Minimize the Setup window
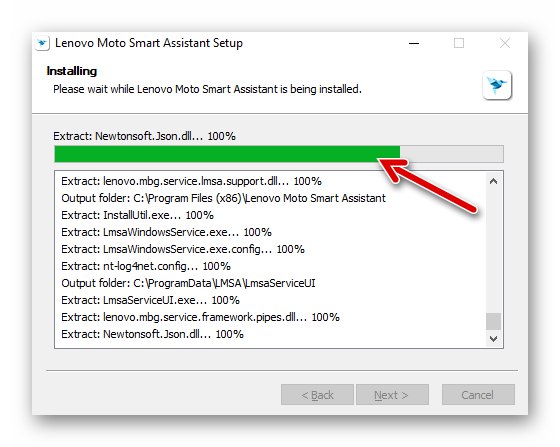 (x=414, y=44)
